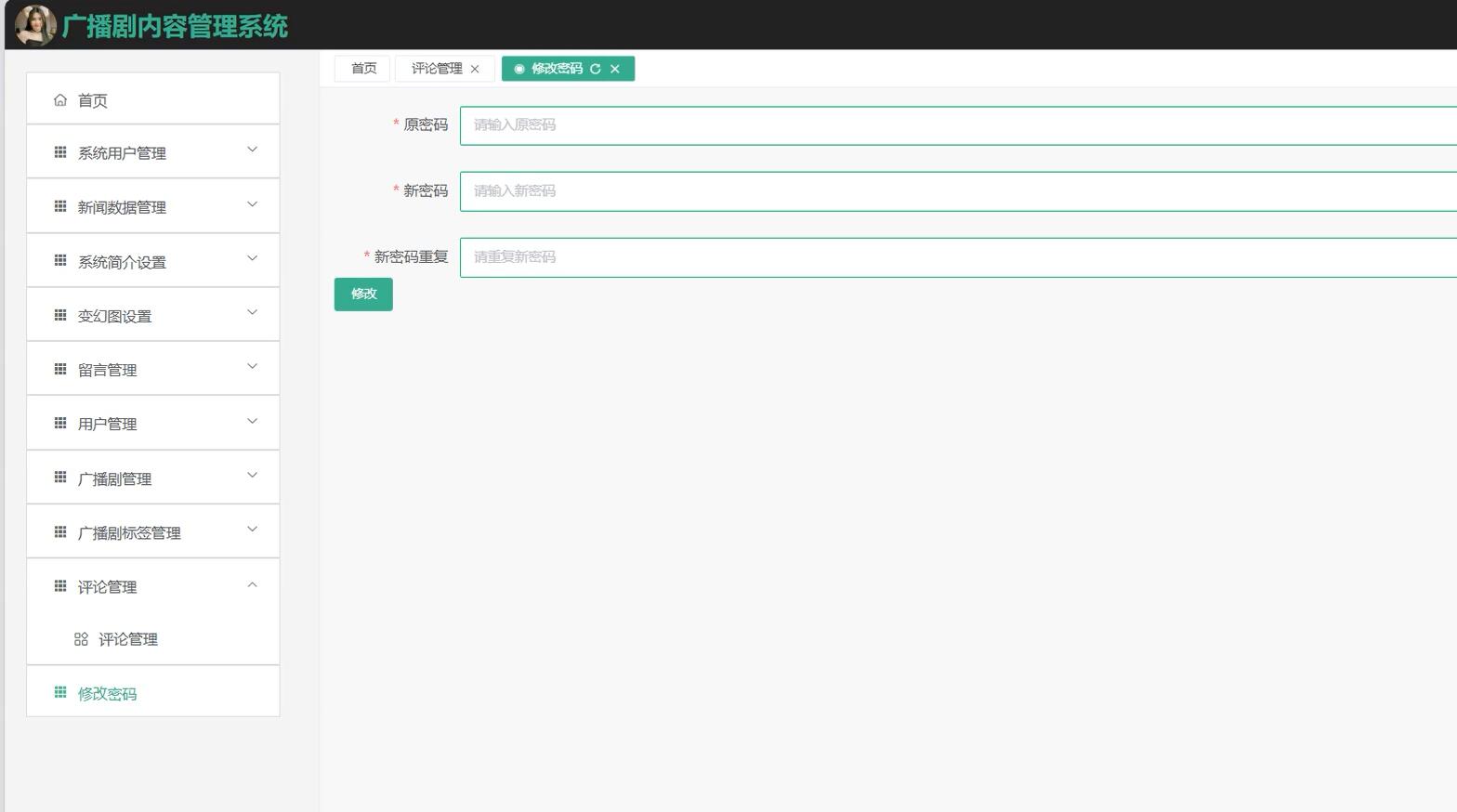This screenshot has width=1457, height=812.
Task: Switch to the 评论管理 tab
Action: [437, 69]
